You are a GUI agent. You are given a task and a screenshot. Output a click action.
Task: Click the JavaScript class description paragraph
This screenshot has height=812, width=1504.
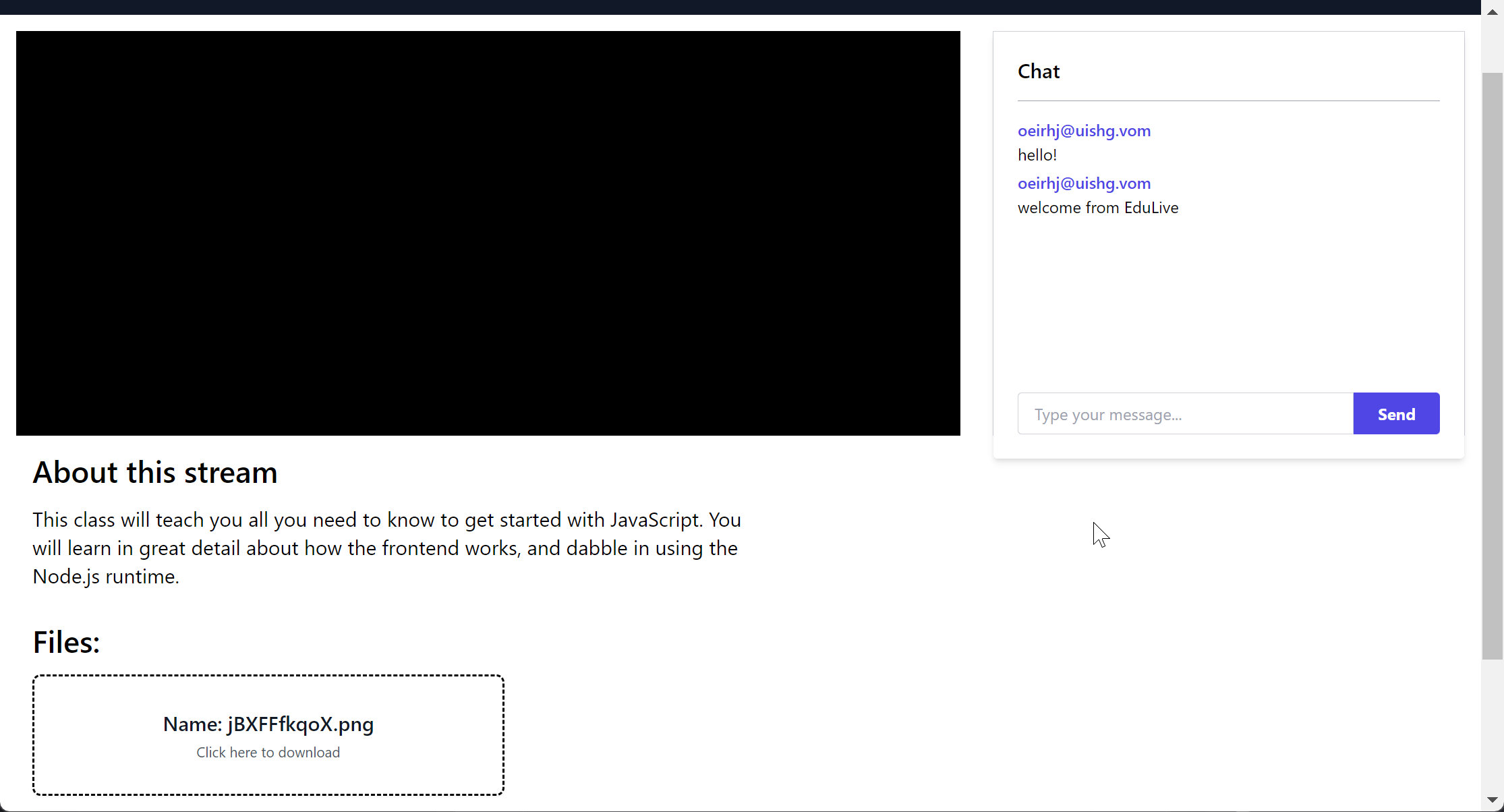[386, 548]
